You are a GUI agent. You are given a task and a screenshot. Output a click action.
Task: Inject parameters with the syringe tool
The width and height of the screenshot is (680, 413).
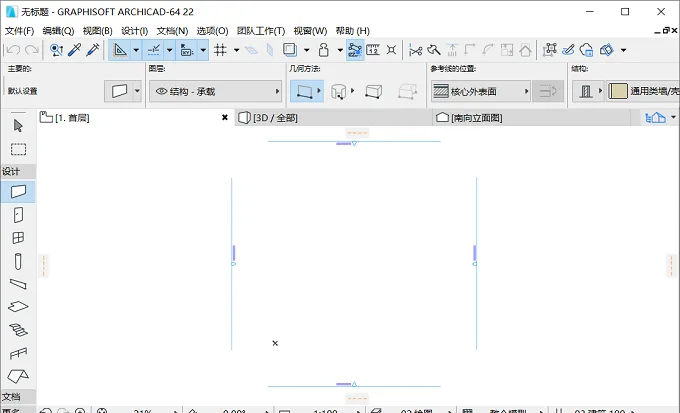tap(93, 50)
